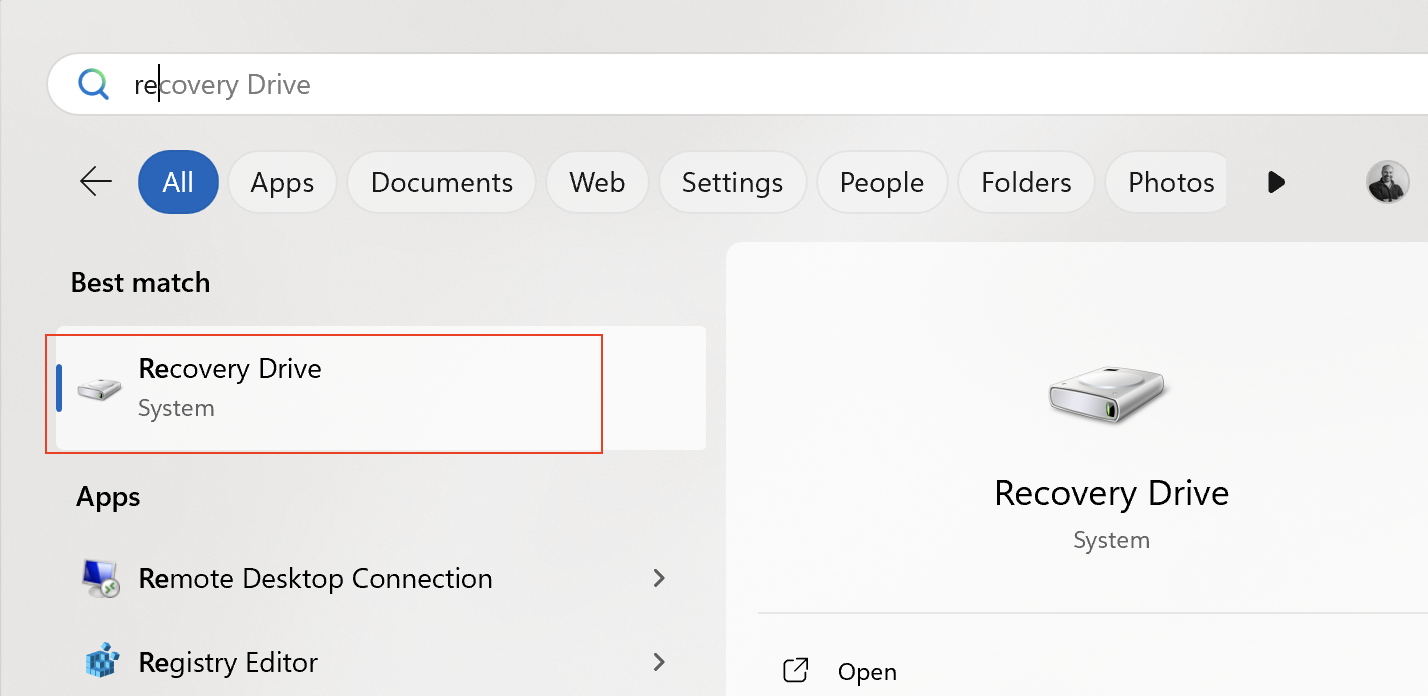Click the magnifier icon in the search box

pyautogui.click(x=94, y=85)
